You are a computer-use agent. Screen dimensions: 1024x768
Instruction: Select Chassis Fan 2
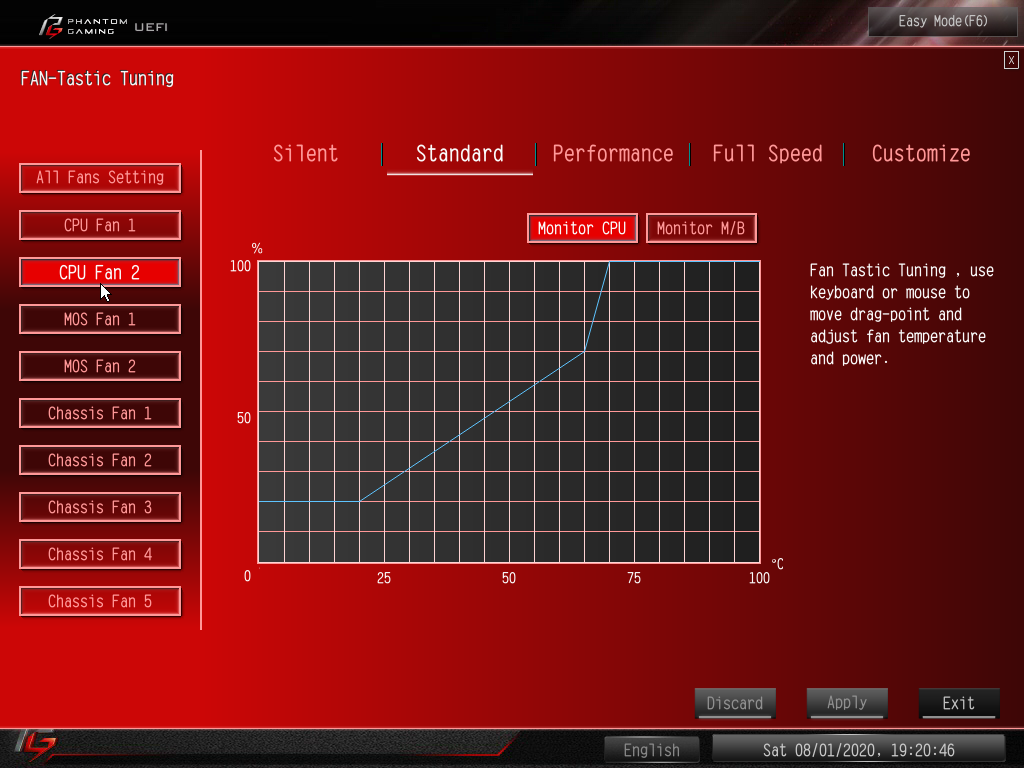pyautogui.click(x=100, y=460)
